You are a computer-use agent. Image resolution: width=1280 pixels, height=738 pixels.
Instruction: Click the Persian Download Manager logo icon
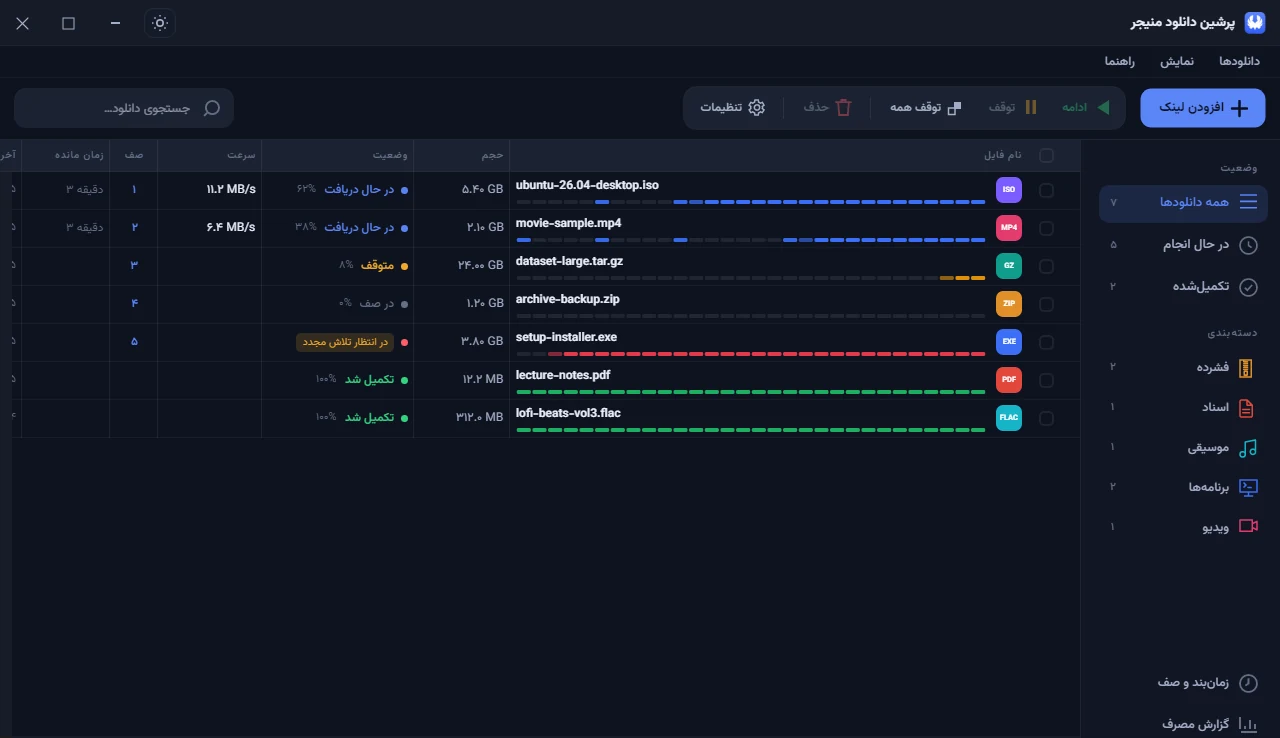click(x=1254, y=22)
